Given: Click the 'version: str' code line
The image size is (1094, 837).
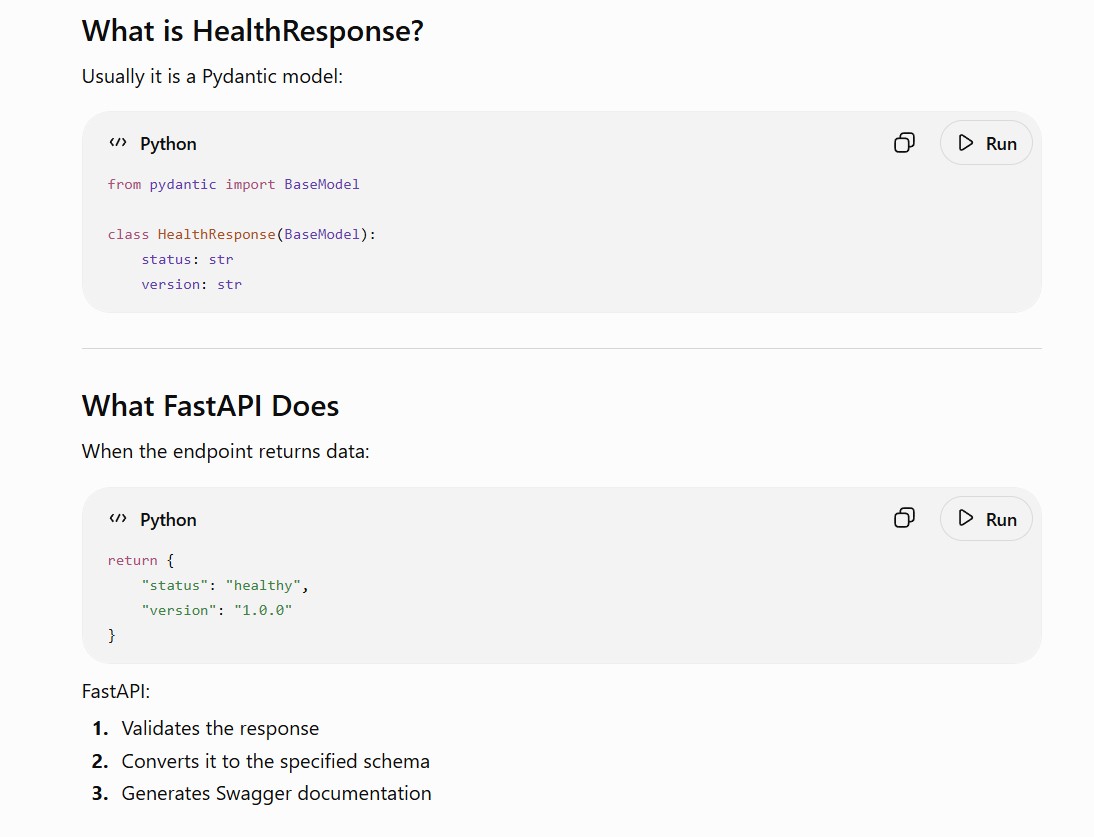Looking at the screenshot, I should point(191,285).
